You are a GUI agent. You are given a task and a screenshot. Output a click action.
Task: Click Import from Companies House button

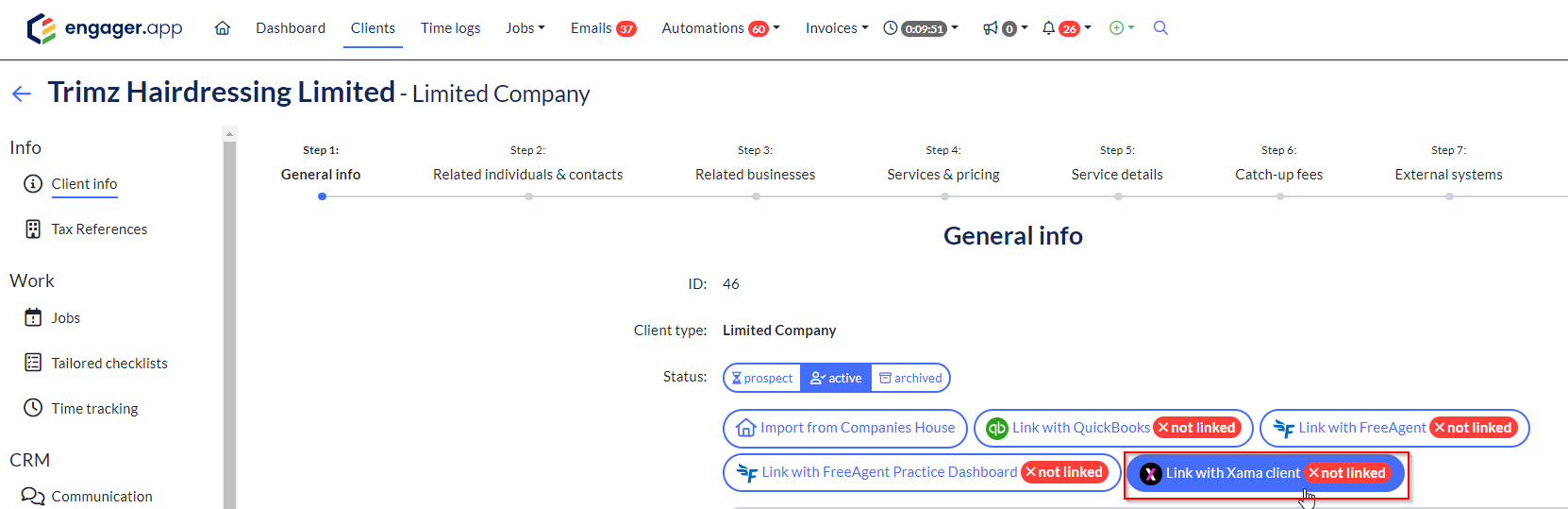(845, 428)
